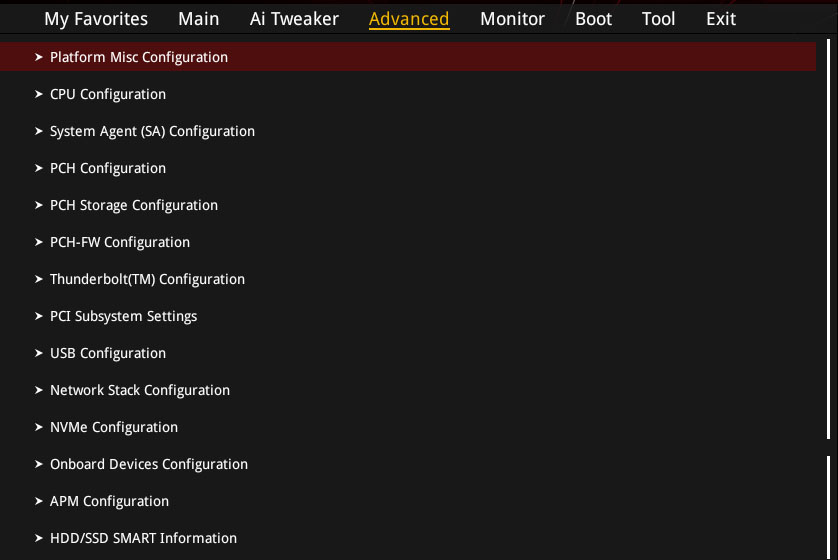This screenshot has width=838, height=560.
Task: Switch to the Boot tab
Action: pyautogui.click(x=593, y=19)
